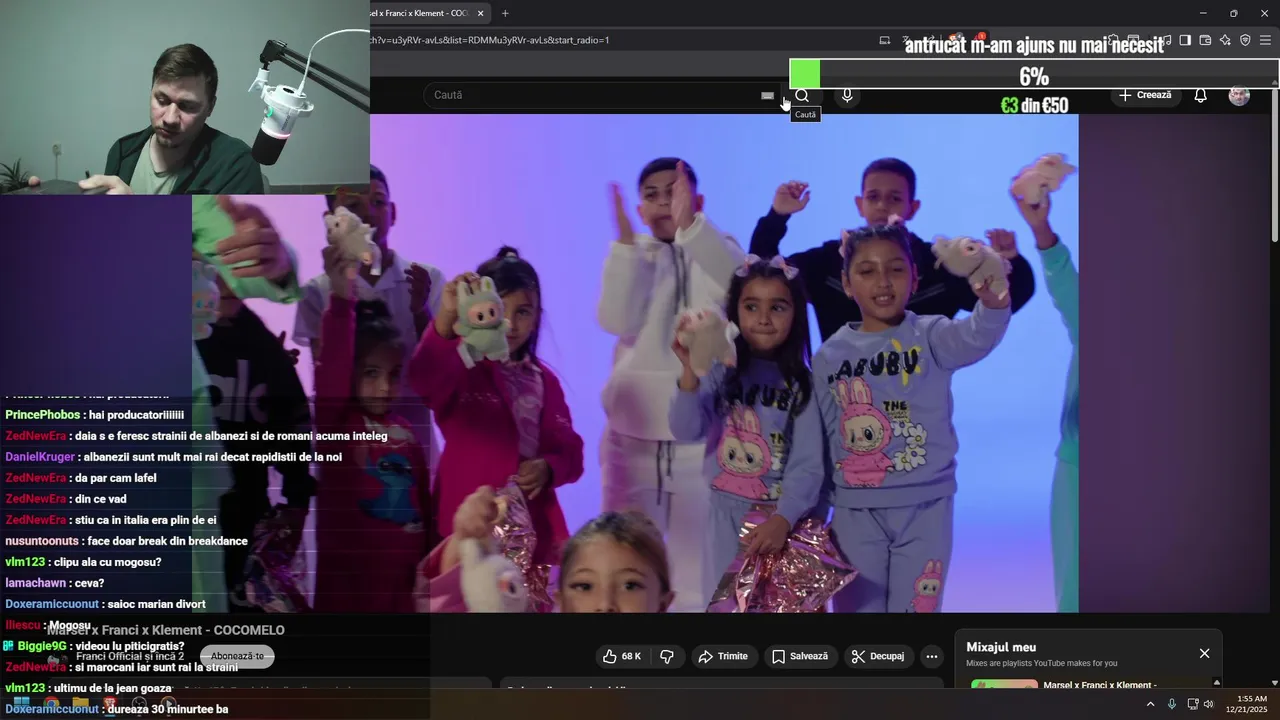Open the account avatar menu
This screenshot has height=720, width=1280.
click(x=1239, y=96)
